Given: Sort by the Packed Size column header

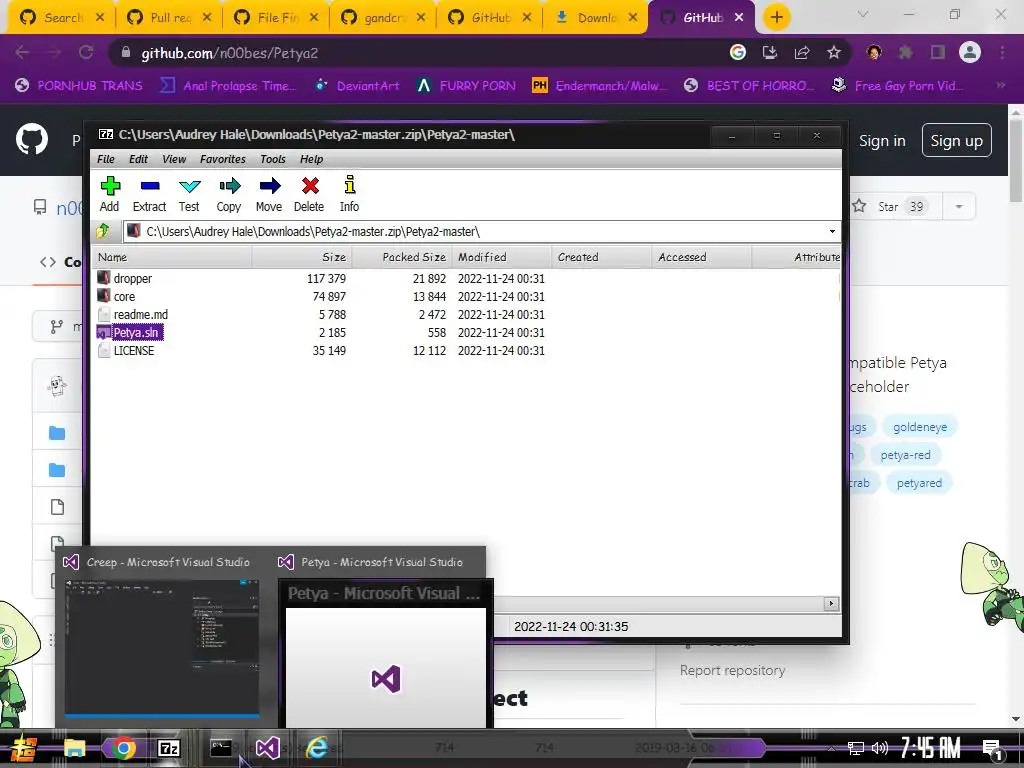Looking at the screenshot, I should (402, 257).
